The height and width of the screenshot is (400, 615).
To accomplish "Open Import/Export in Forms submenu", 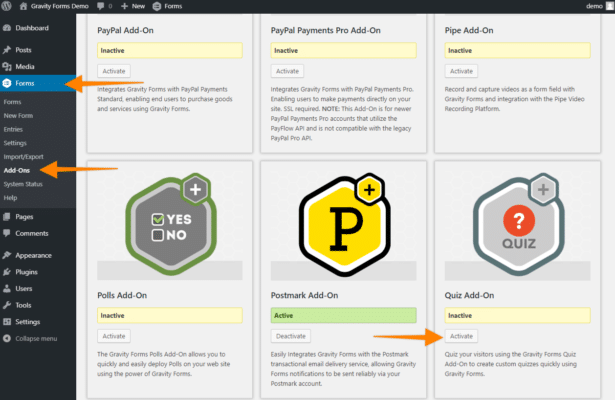I will [23, 156].
